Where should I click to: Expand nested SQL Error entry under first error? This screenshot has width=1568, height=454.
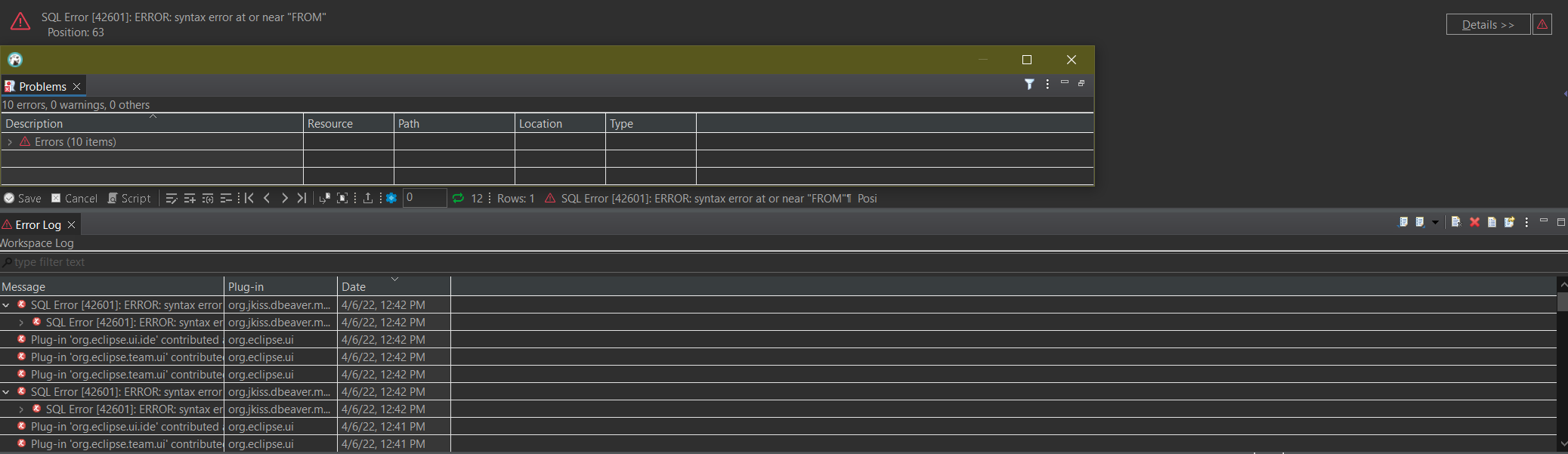tap(21, 323)
